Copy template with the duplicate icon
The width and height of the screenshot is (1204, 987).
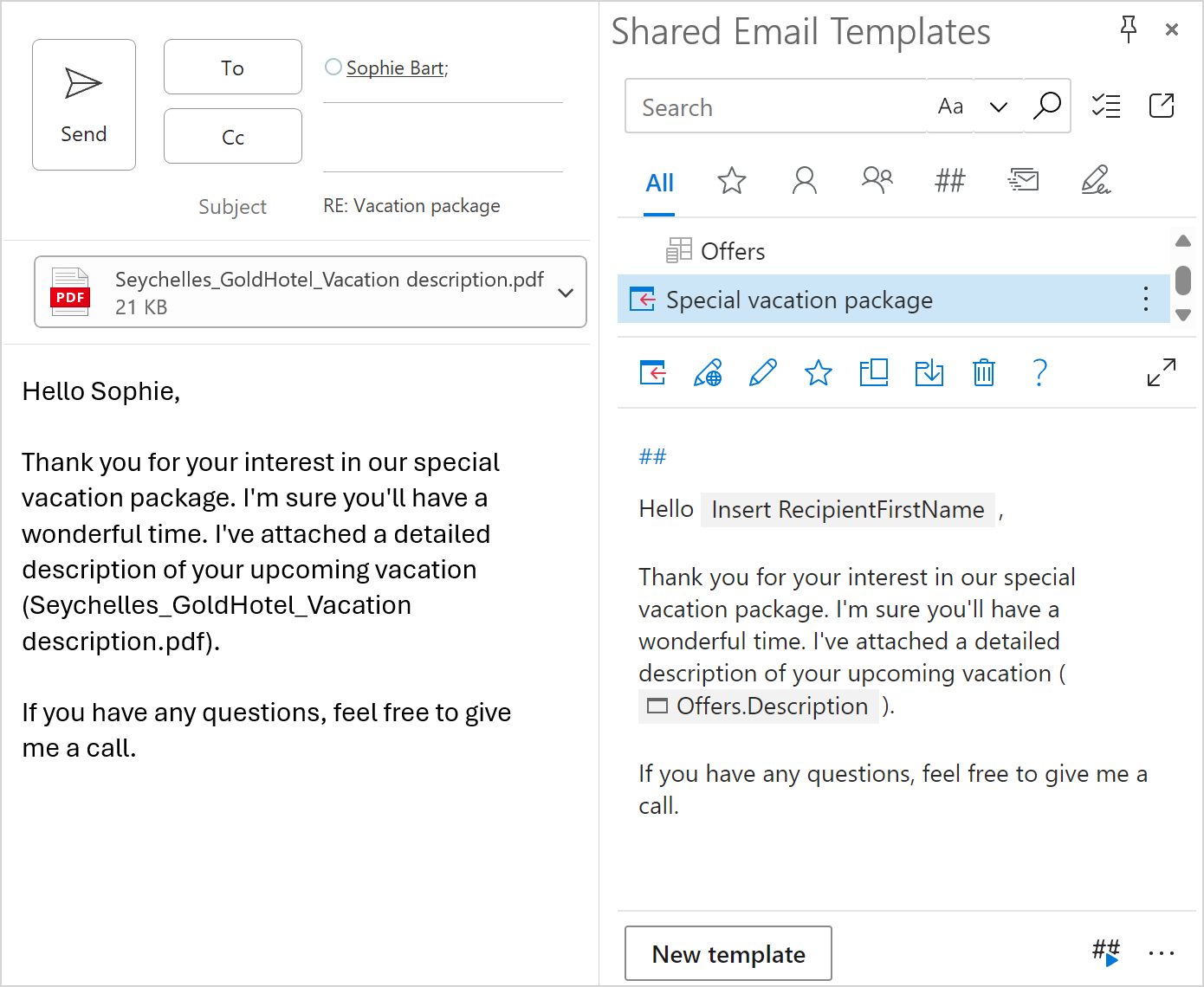874,372
